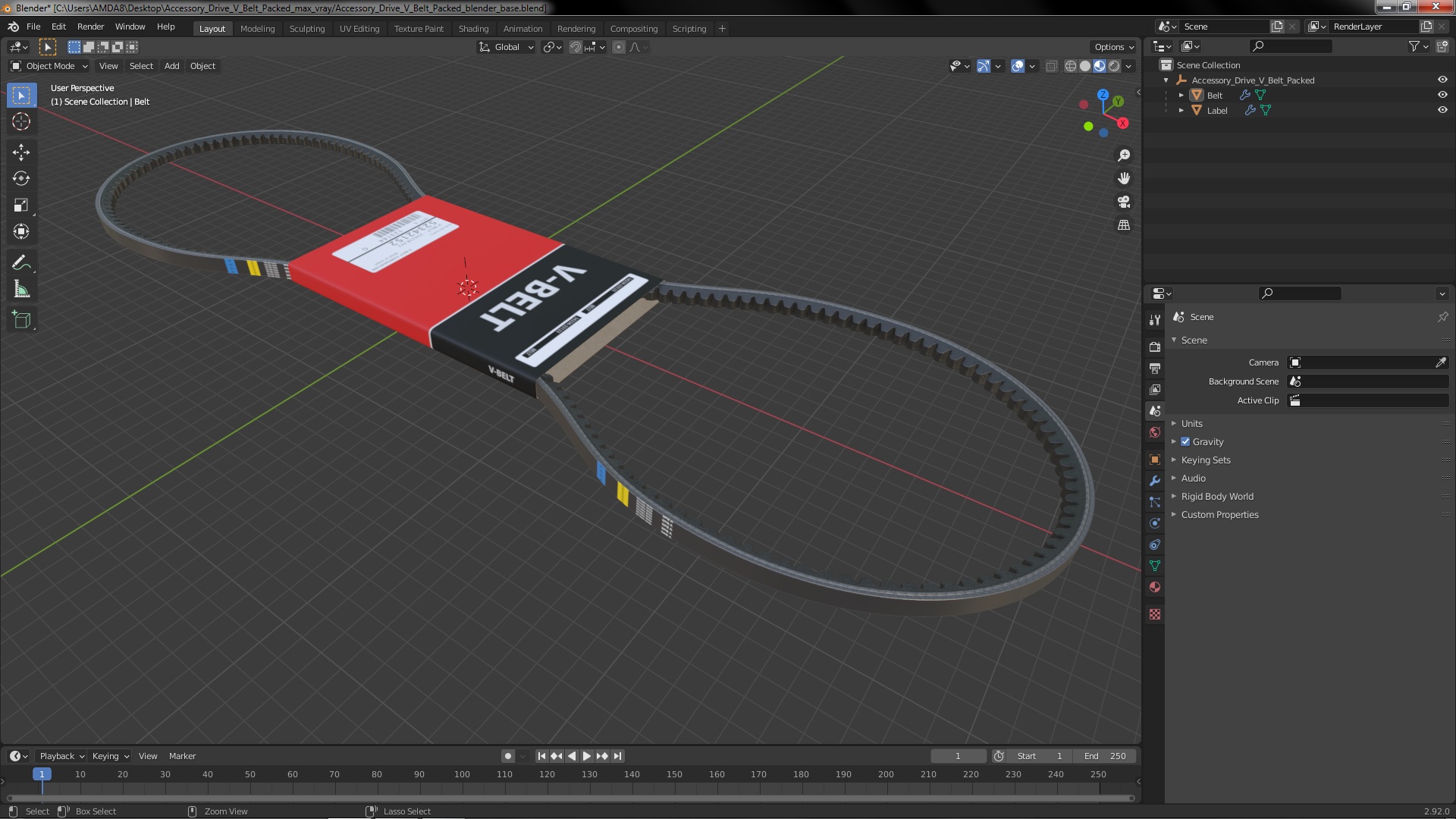Select the Annotate tool

[x=21, y=263]
